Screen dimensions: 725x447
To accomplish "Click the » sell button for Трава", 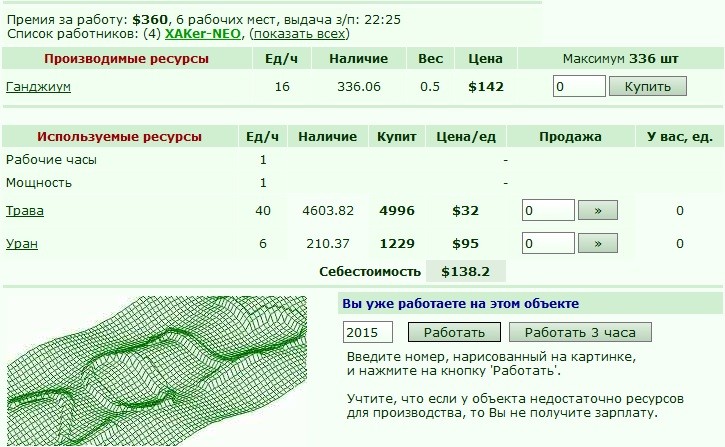I will pos(598,210).
